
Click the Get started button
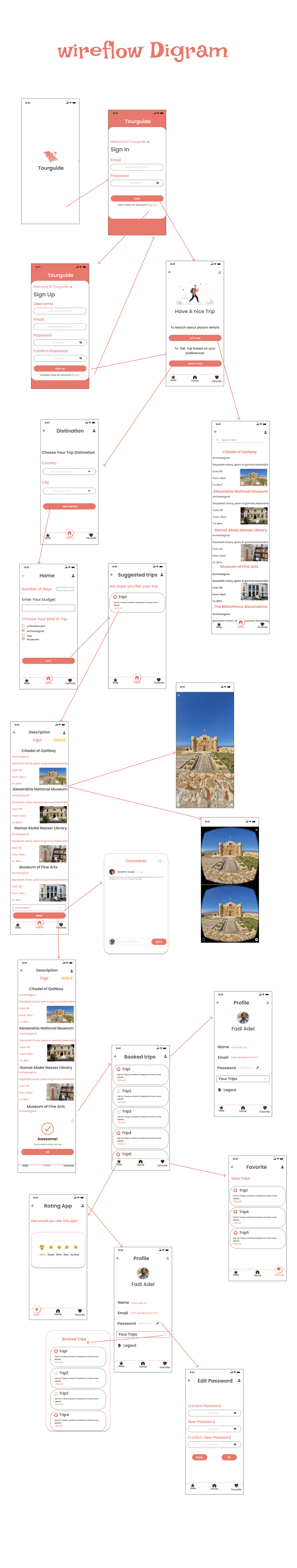70,506
